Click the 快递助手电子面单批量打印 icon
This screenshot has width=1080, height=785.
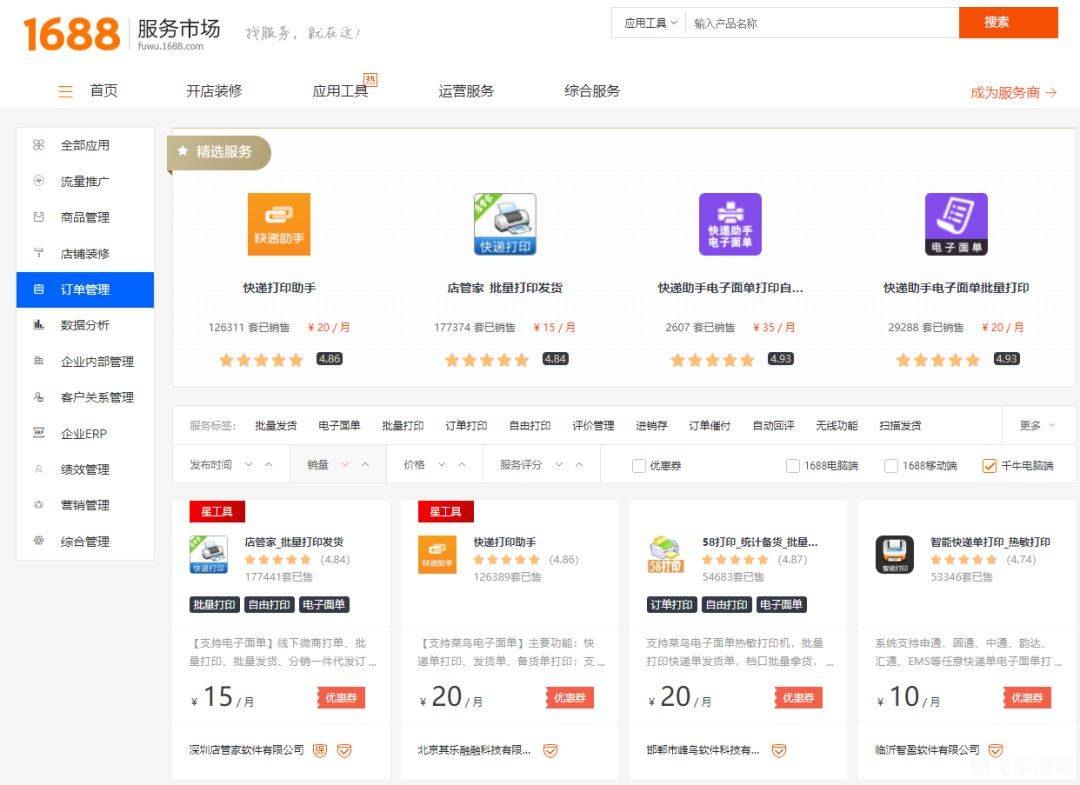coord(956,222)
